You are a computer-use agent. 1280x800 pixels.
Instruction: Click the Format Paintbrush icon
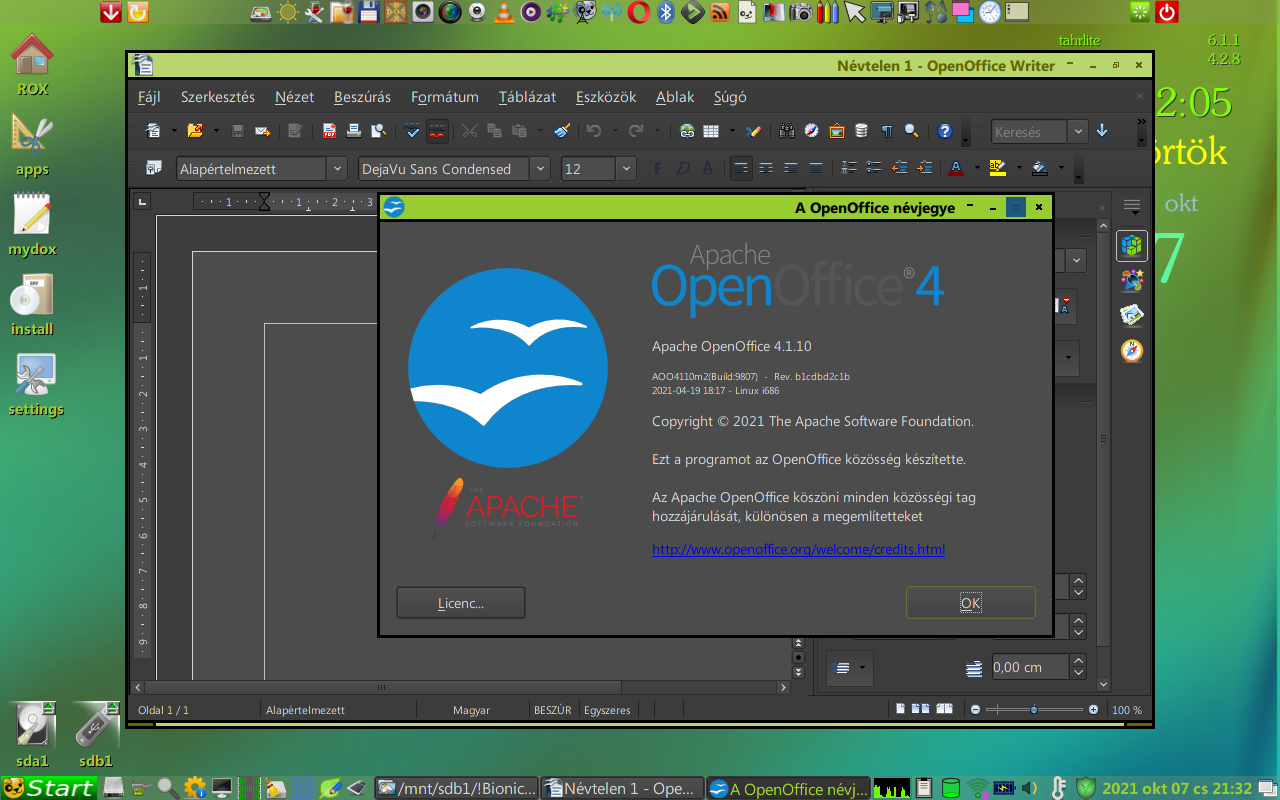pyautogui.click(x=562, y=131)
